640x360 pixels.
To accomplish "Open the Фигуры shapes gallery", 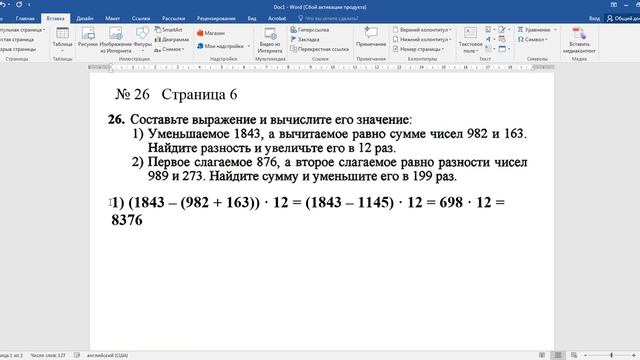I will [142, 40].
